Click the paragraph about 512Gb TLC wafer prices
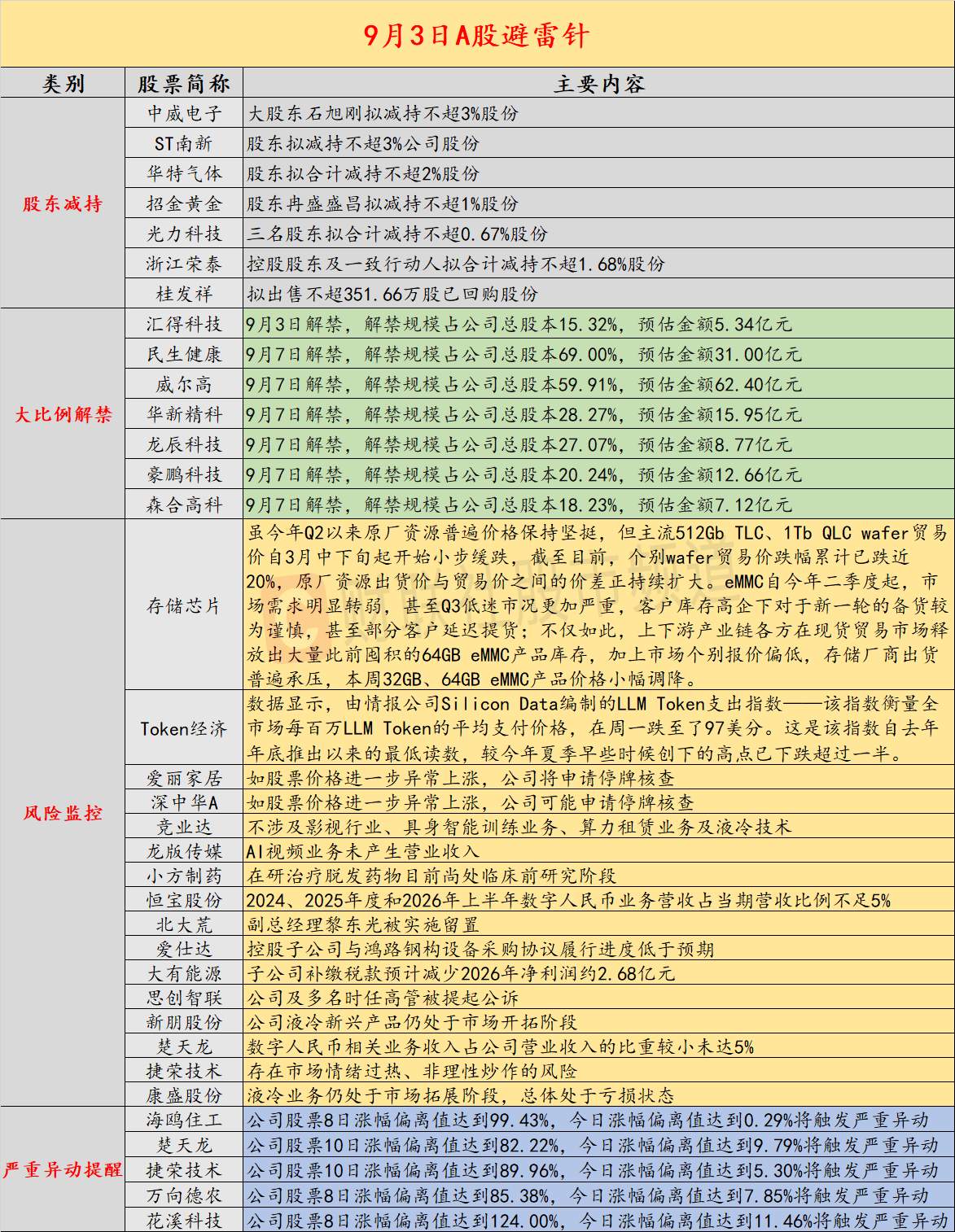The height and width of the screenshot is (1232, 955). click(598, 605)
